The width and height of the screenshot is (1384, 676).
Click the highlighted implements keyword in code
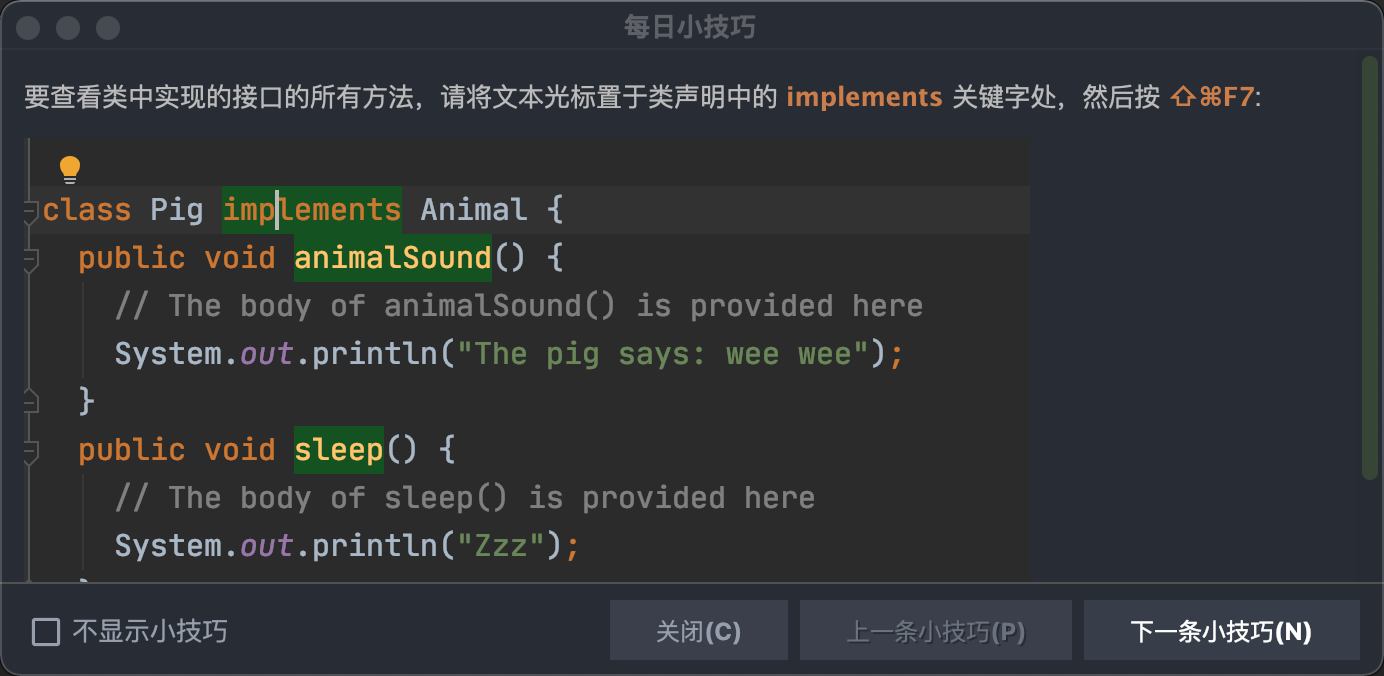(311, 210)
